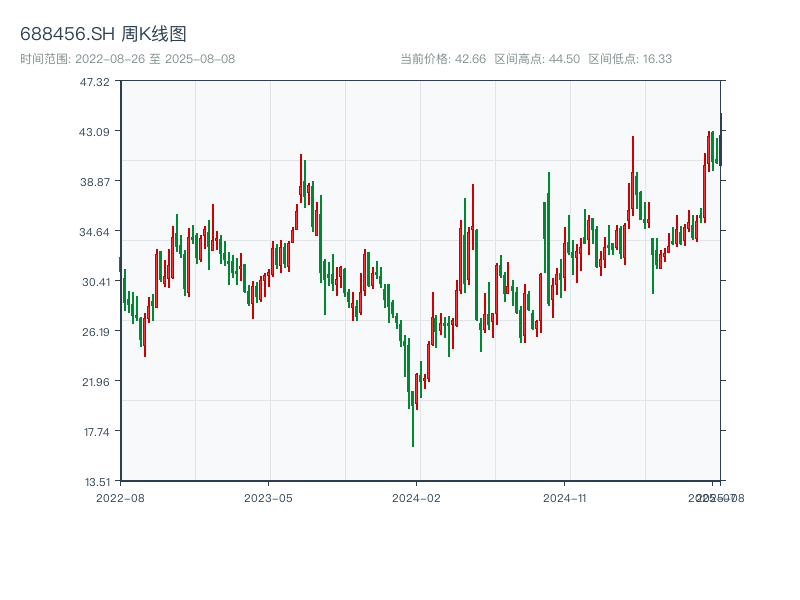Click the lowest green candlestick near 2024-02
This screenshot has height=600, width=800.
point(413,418)
